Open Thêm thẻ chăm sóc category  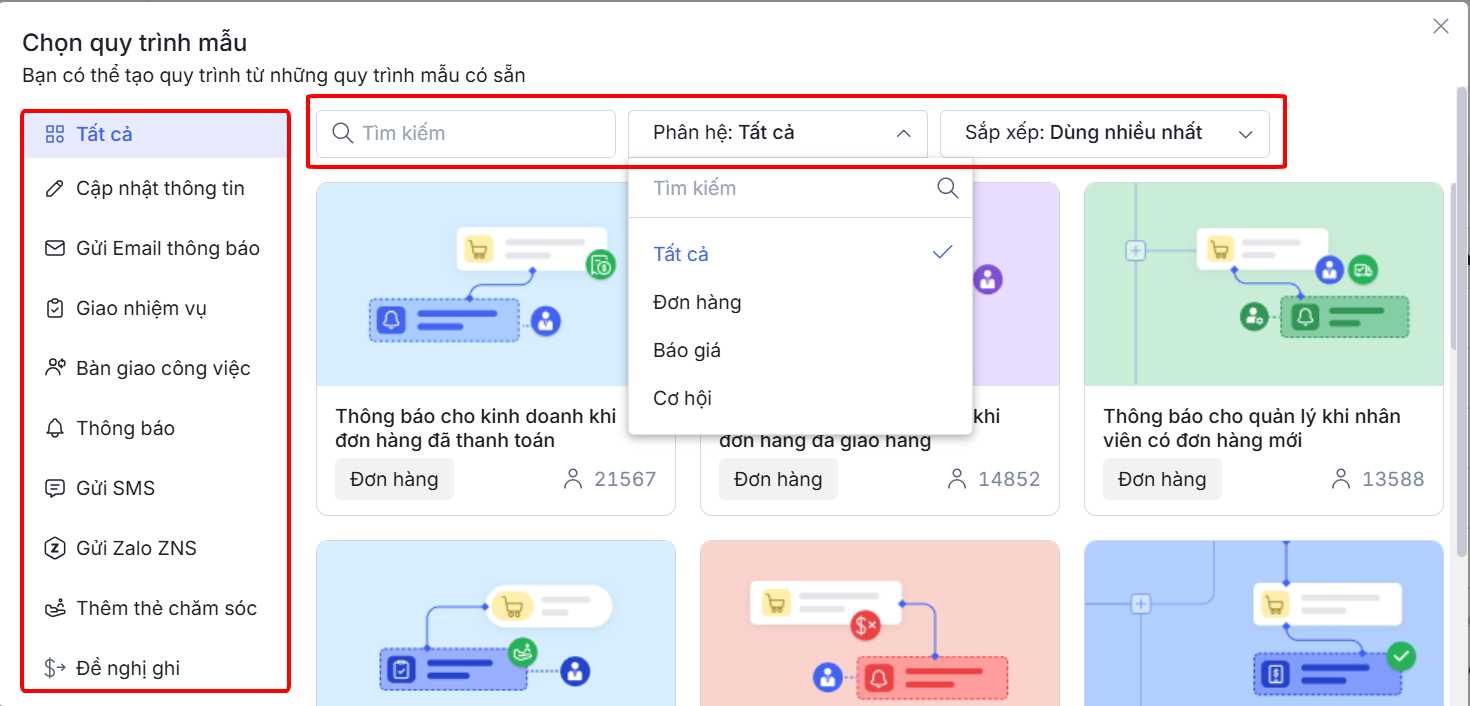point(166,608)
